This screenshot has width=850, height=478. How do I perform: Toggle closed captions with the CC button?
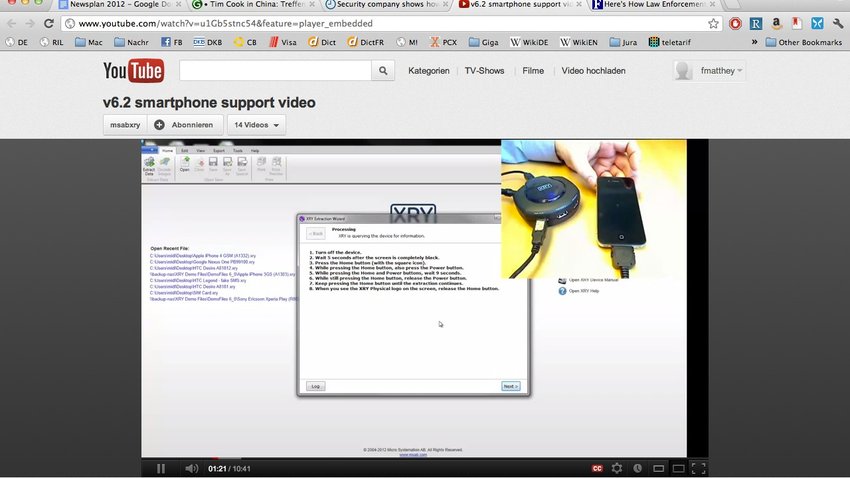pos(597,469)
